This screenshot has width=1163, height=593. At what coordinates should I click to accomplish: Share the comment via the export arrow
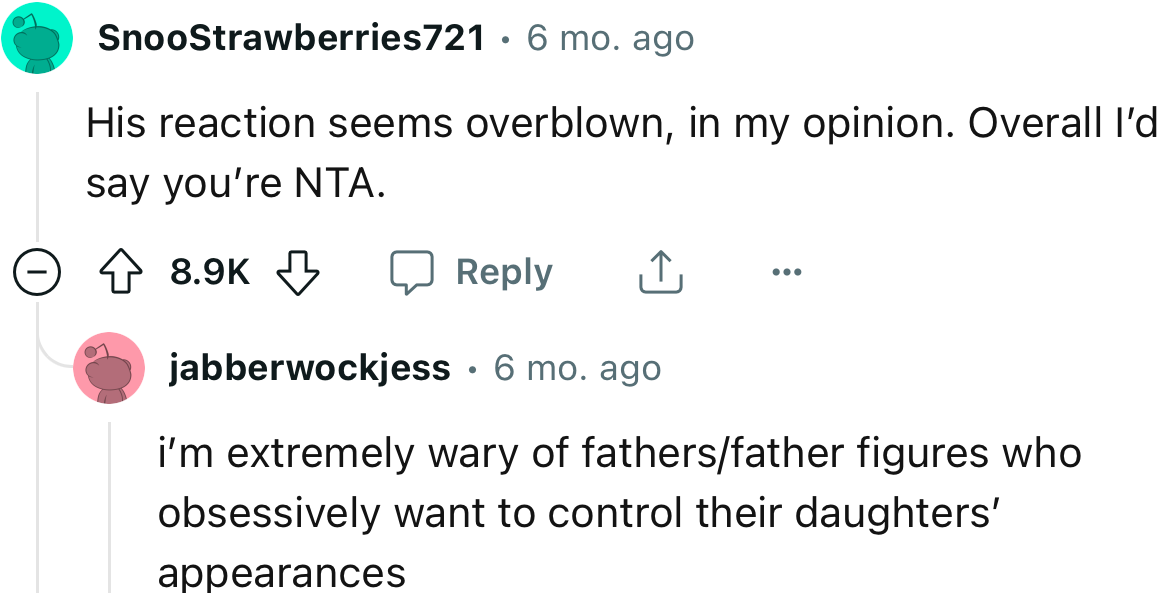(659, 271)
